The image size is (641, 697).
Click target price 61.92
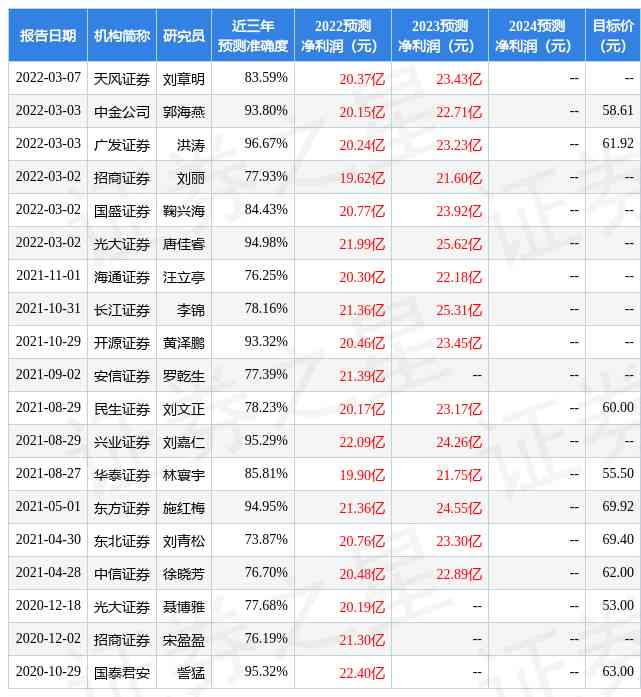point(617,144)
